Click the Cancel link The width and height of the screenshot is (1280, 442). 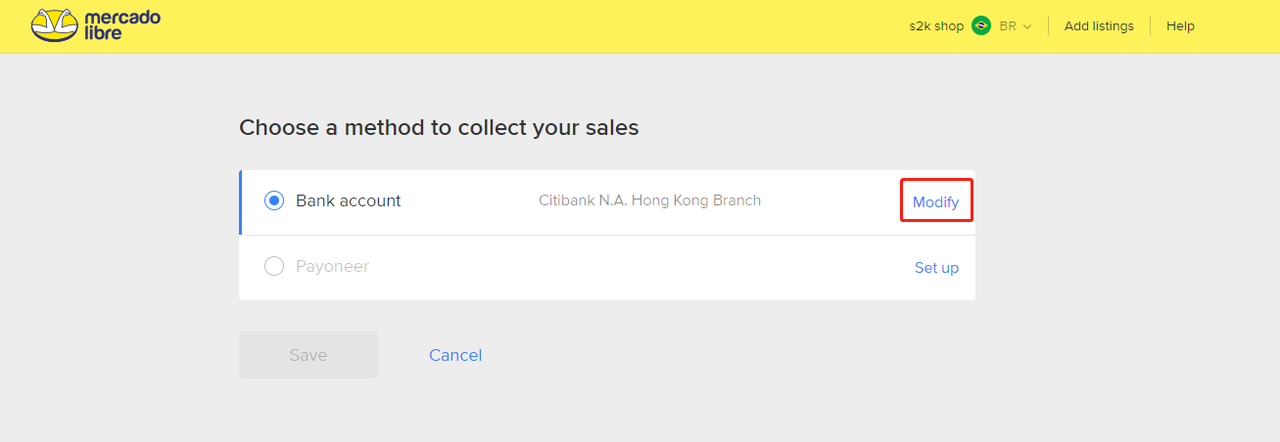pos(455,355)
